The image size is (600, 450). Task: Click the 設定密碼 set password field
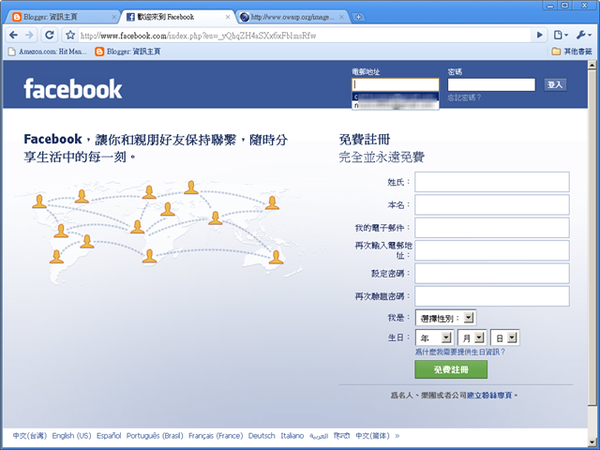(492, 273)
